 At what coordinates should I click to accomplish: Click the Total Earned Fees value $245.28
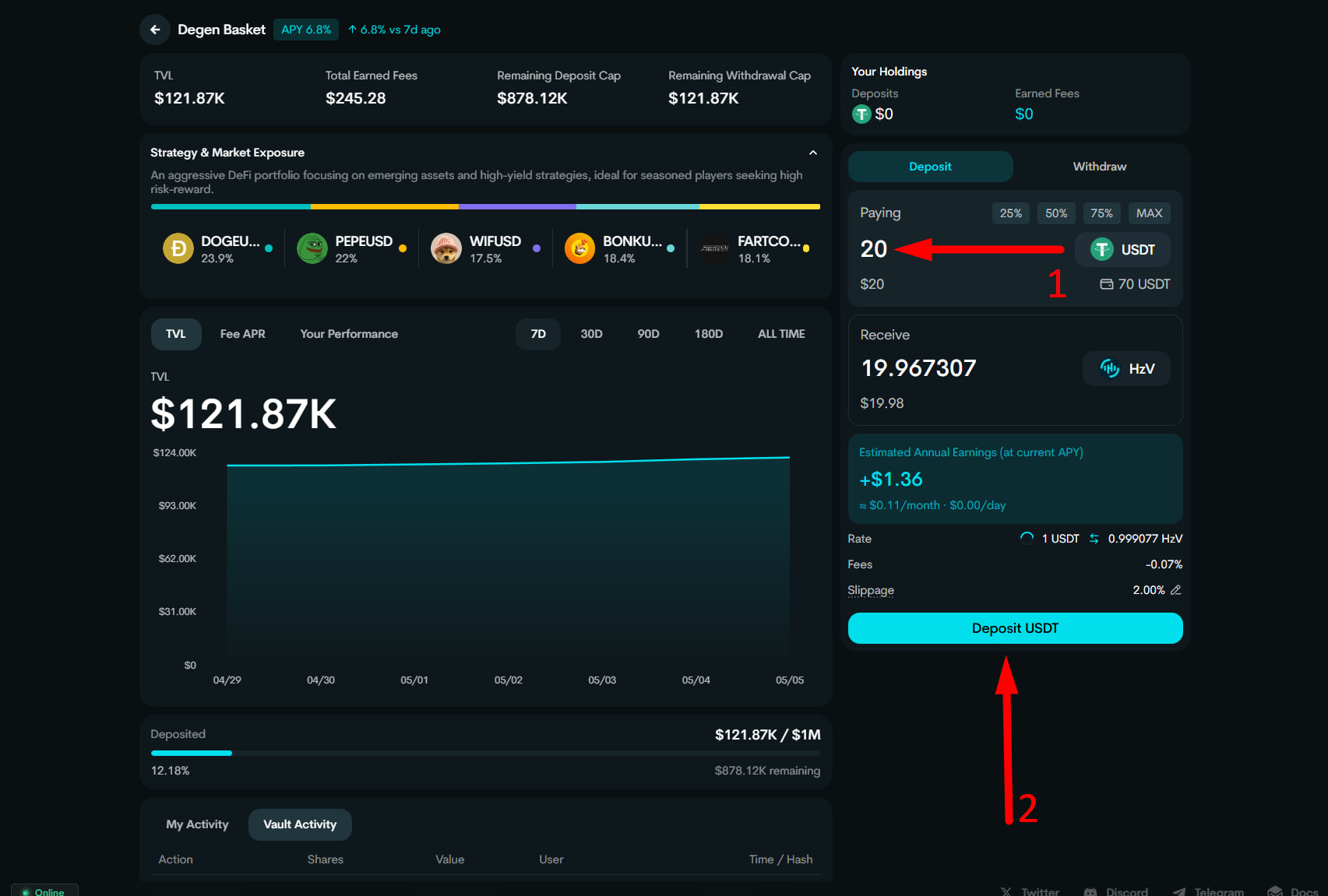[x=355, y=98]
